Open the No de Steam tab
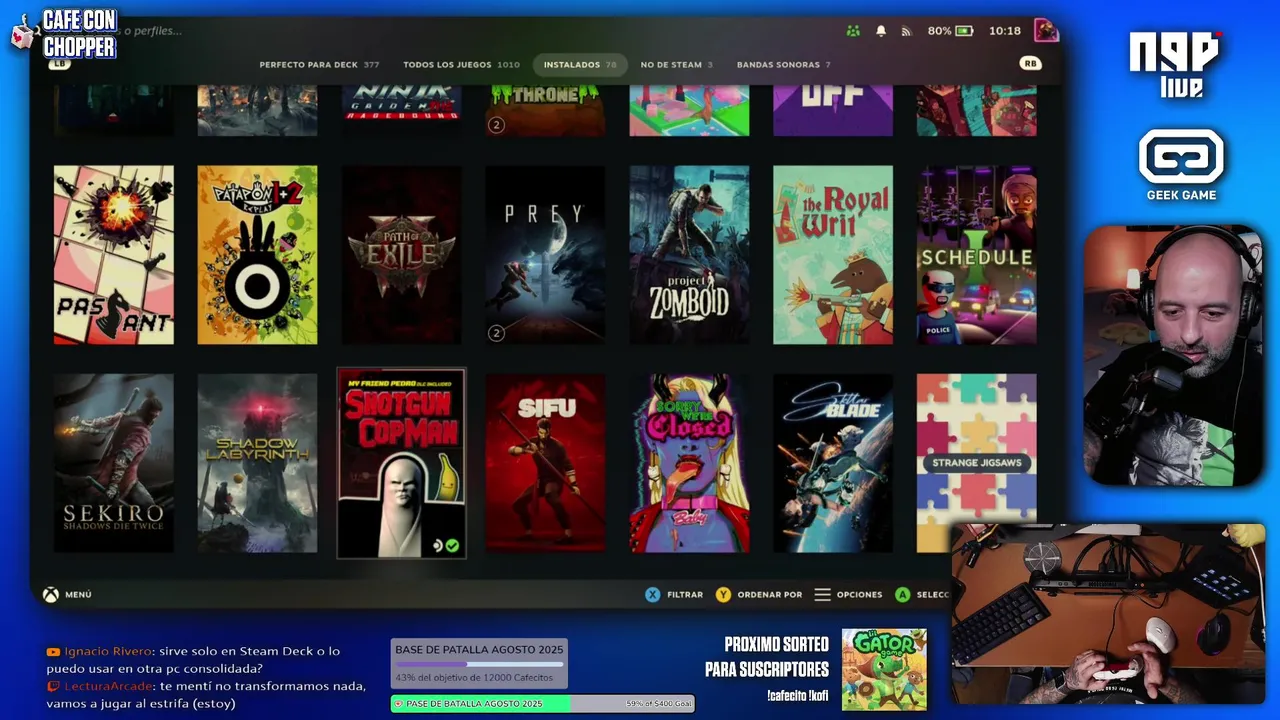 [676, 64]
